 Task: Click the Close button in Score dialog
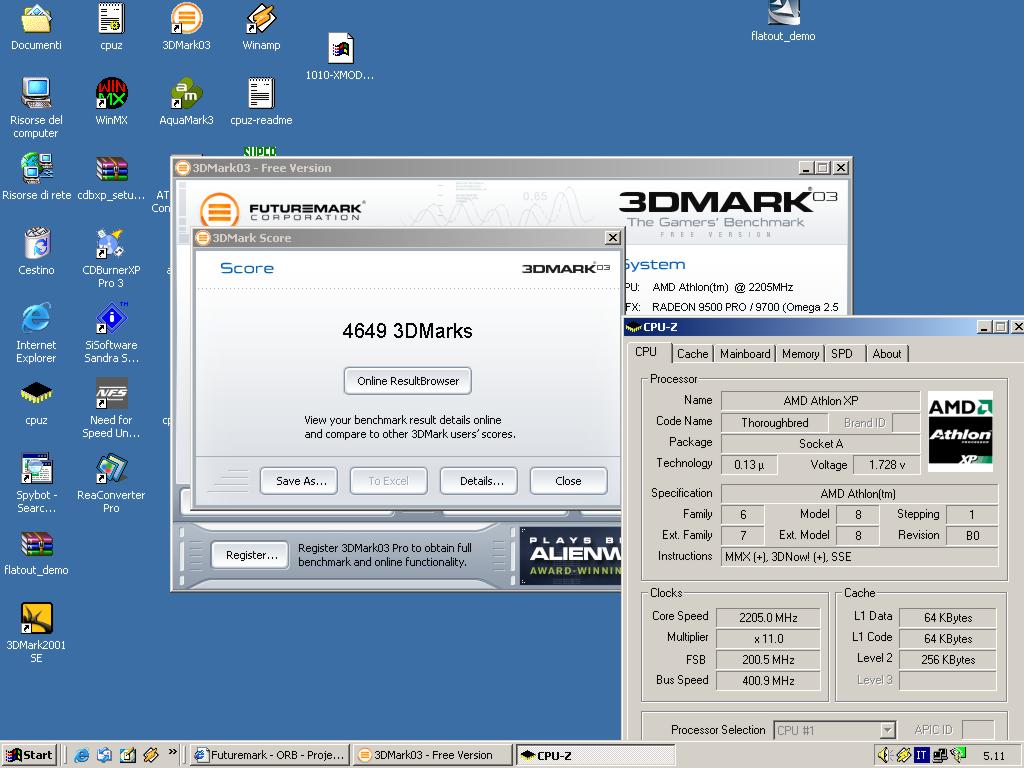568,481
